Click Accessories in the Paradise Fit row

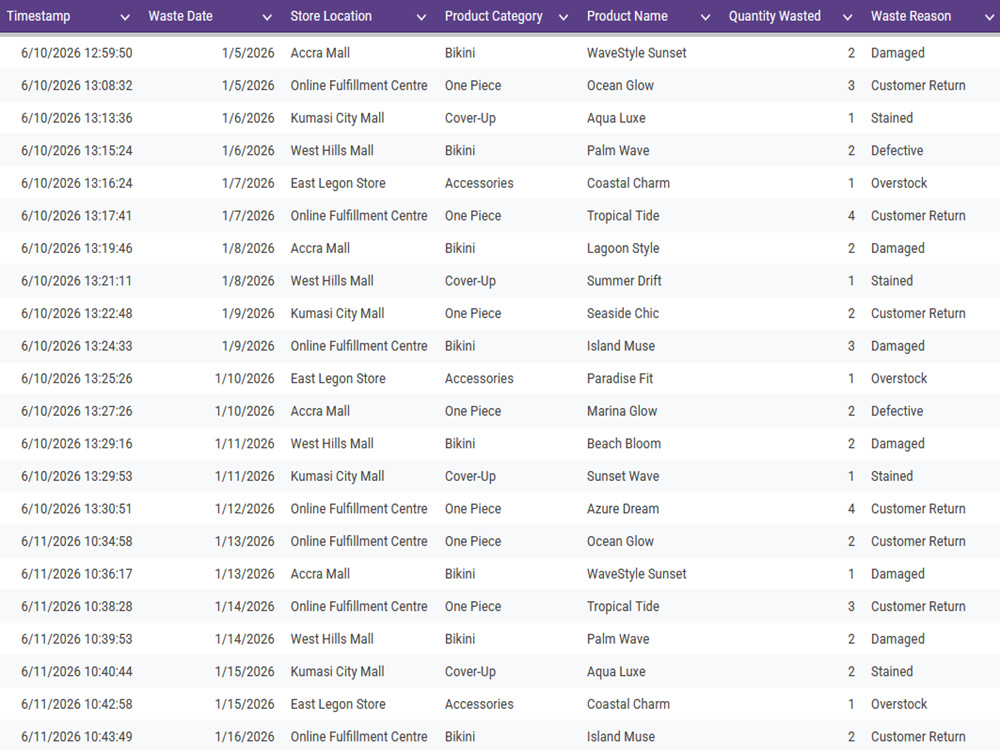[479, 378]
